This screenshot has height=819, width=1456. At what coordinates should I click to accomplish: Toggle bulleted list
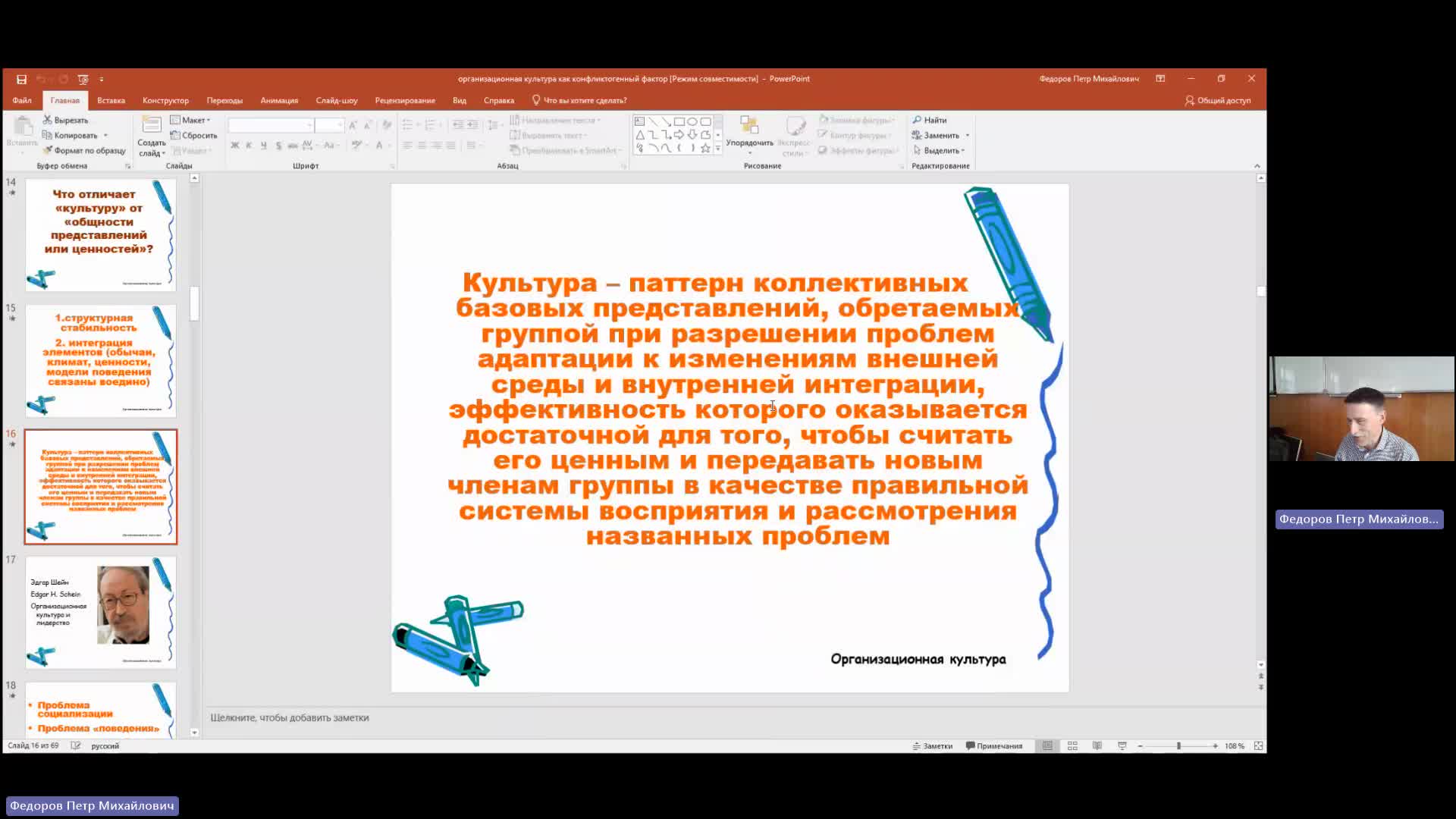pos(409,124)
